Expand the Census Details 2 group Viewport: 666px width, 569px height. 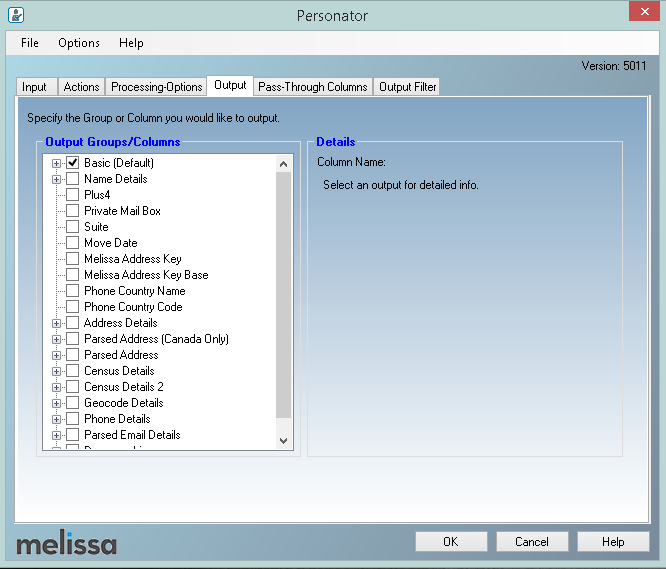pyautogui.click(x=57, y=387)
